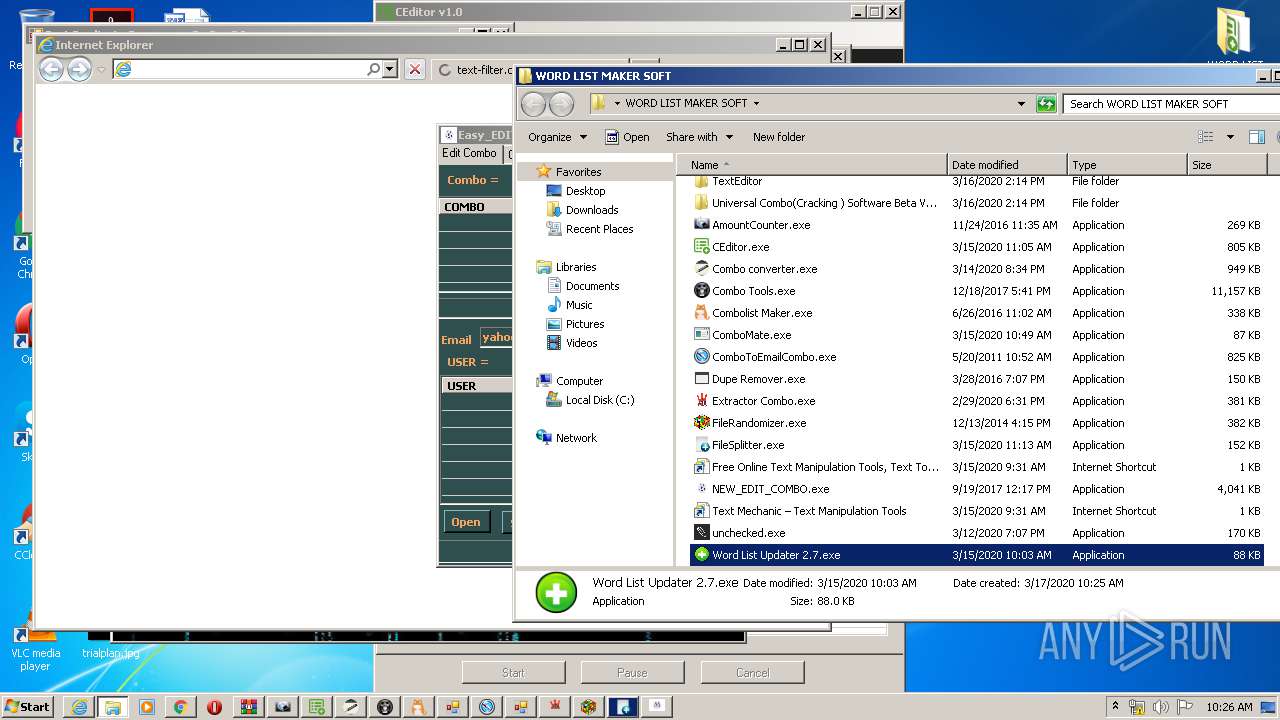Click Open button in Easy_EDIT window
Viewport: 1280px width, 720px height.
click(466, 522)
